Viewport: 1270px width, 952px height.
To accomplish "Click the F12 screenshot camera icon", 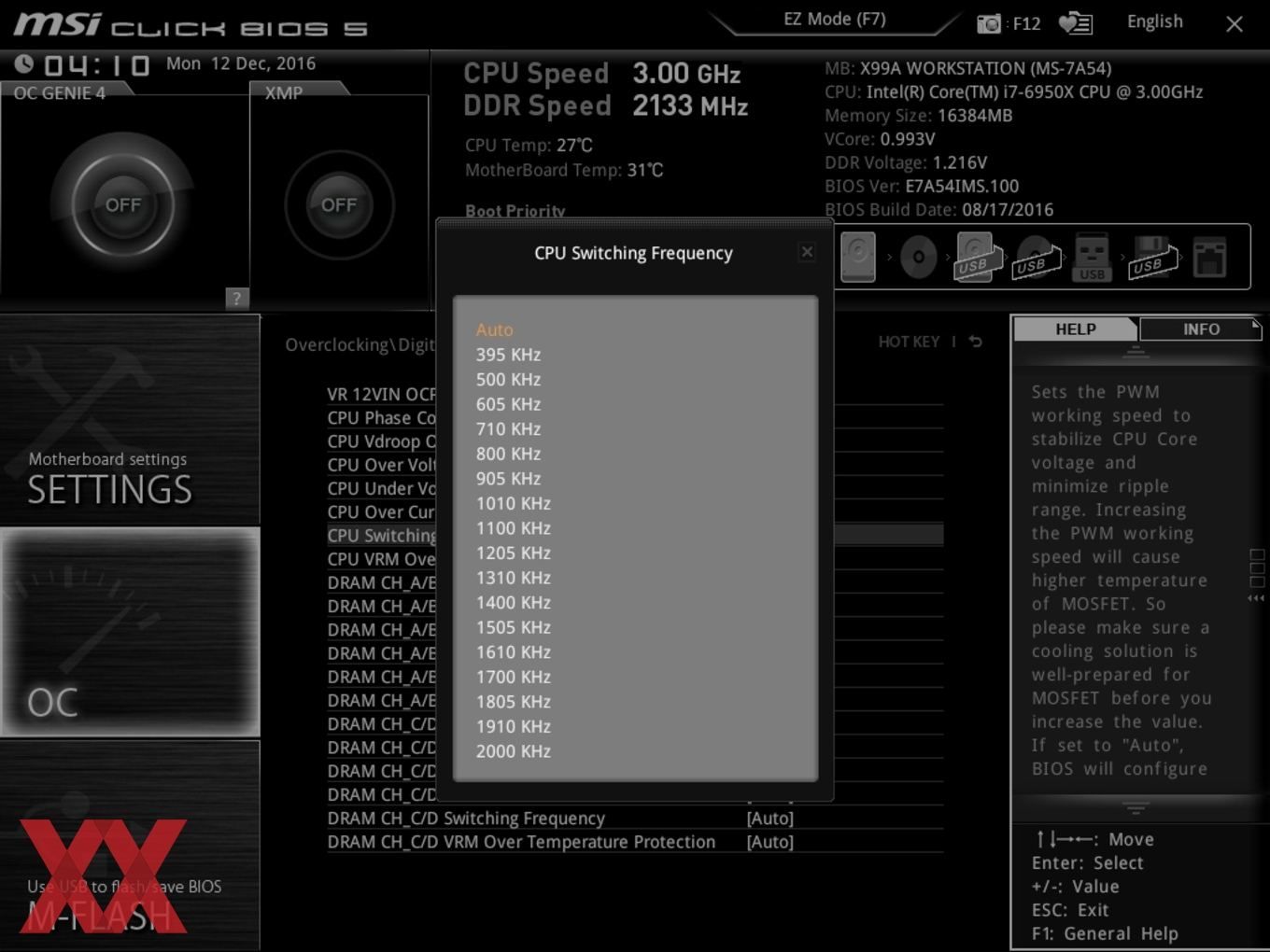I will pos(989,23).
